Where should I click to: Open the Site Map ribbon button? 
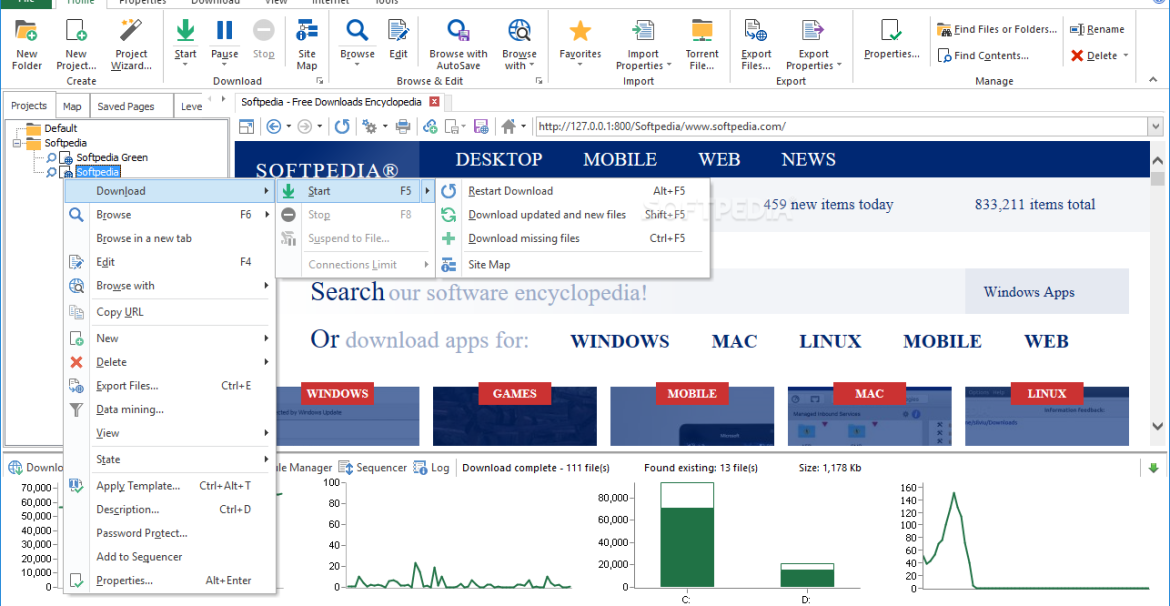point(307,43)
